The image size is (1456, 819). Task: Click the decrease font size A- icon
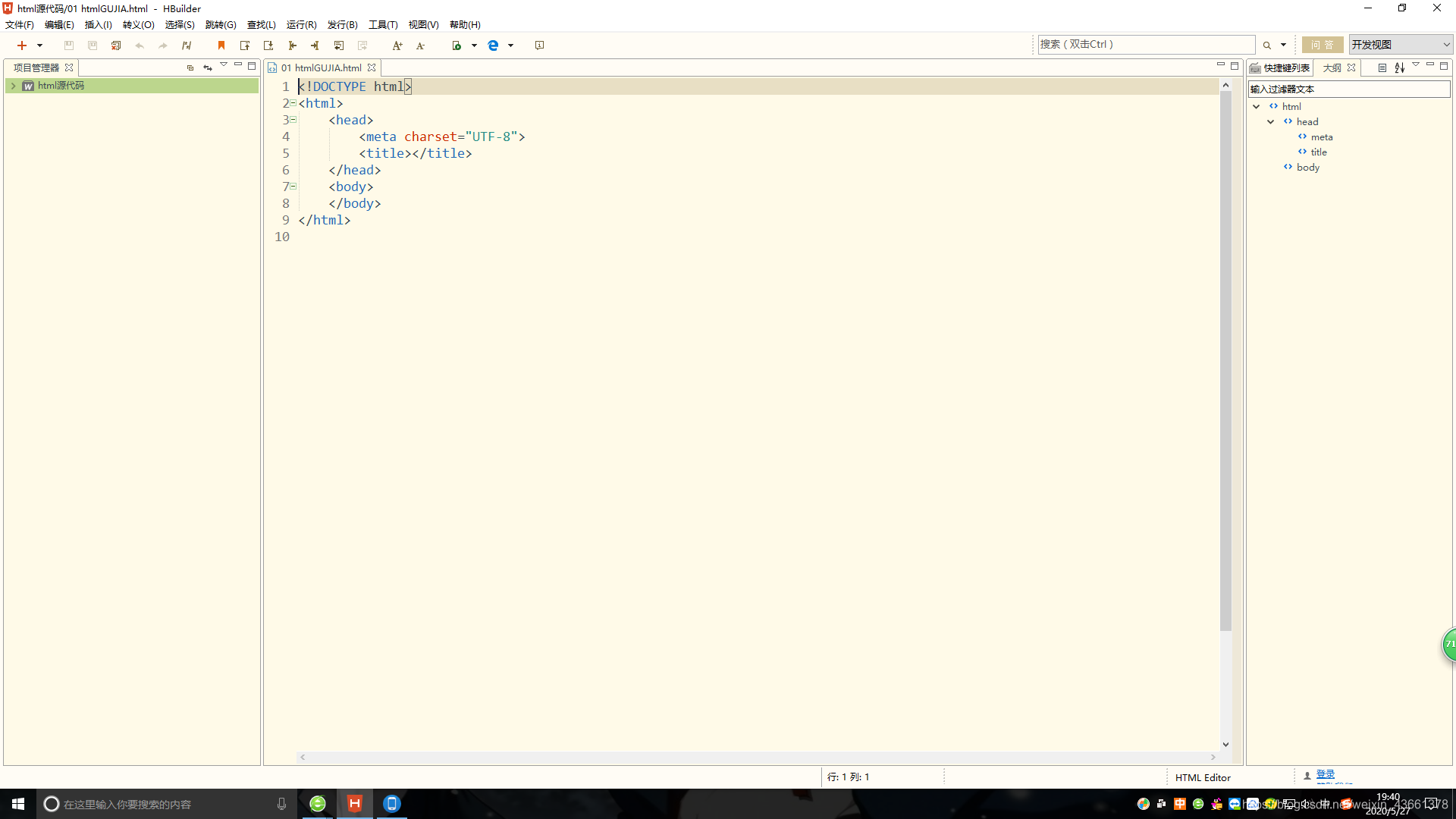click(420, 45)
